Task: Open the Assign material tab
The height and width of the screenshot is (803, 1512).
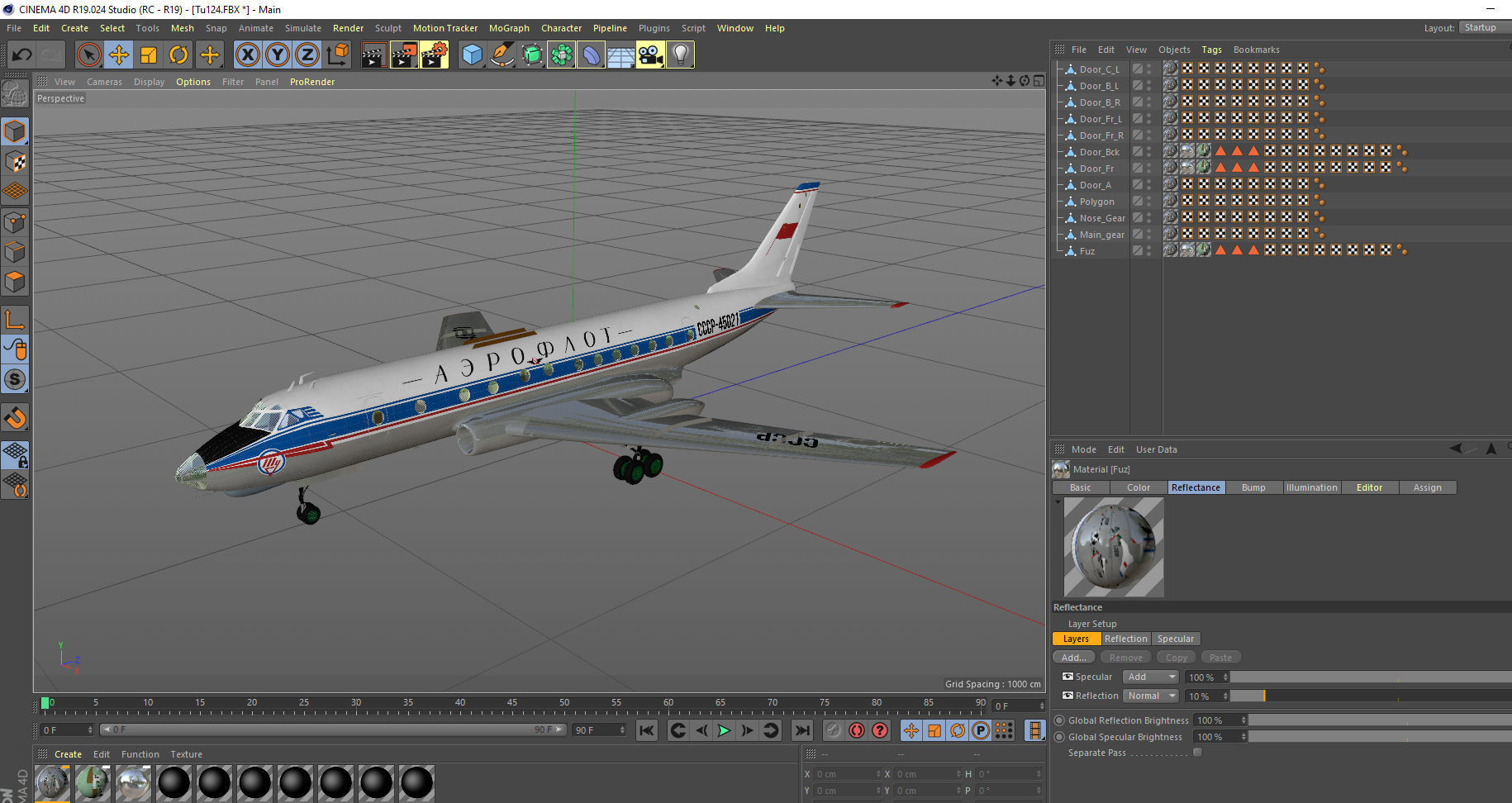Action: (x=1427, y=487)
